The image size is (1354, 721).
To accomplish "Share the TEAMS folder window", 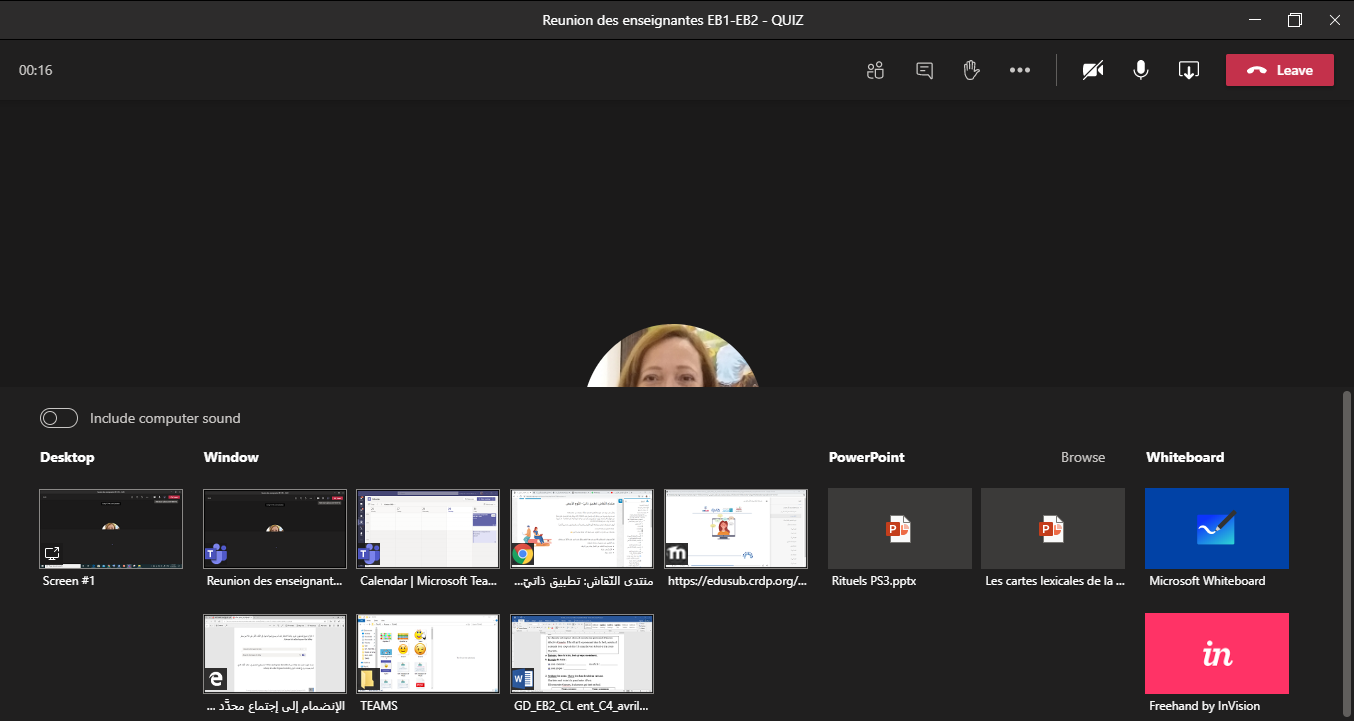I will tap(428, 654).
